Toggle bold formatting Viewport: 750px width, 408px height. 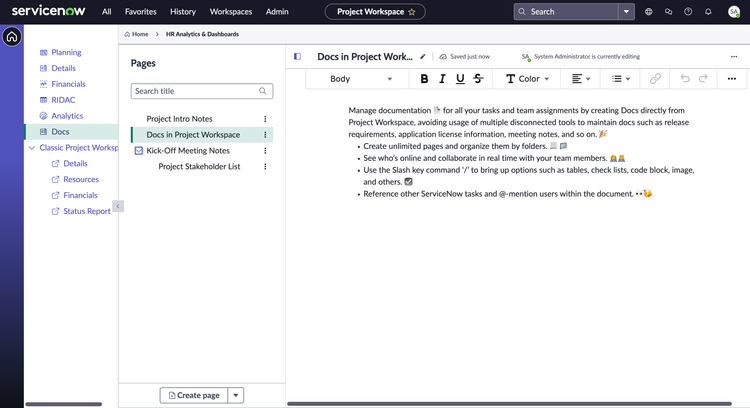[424, 79]
